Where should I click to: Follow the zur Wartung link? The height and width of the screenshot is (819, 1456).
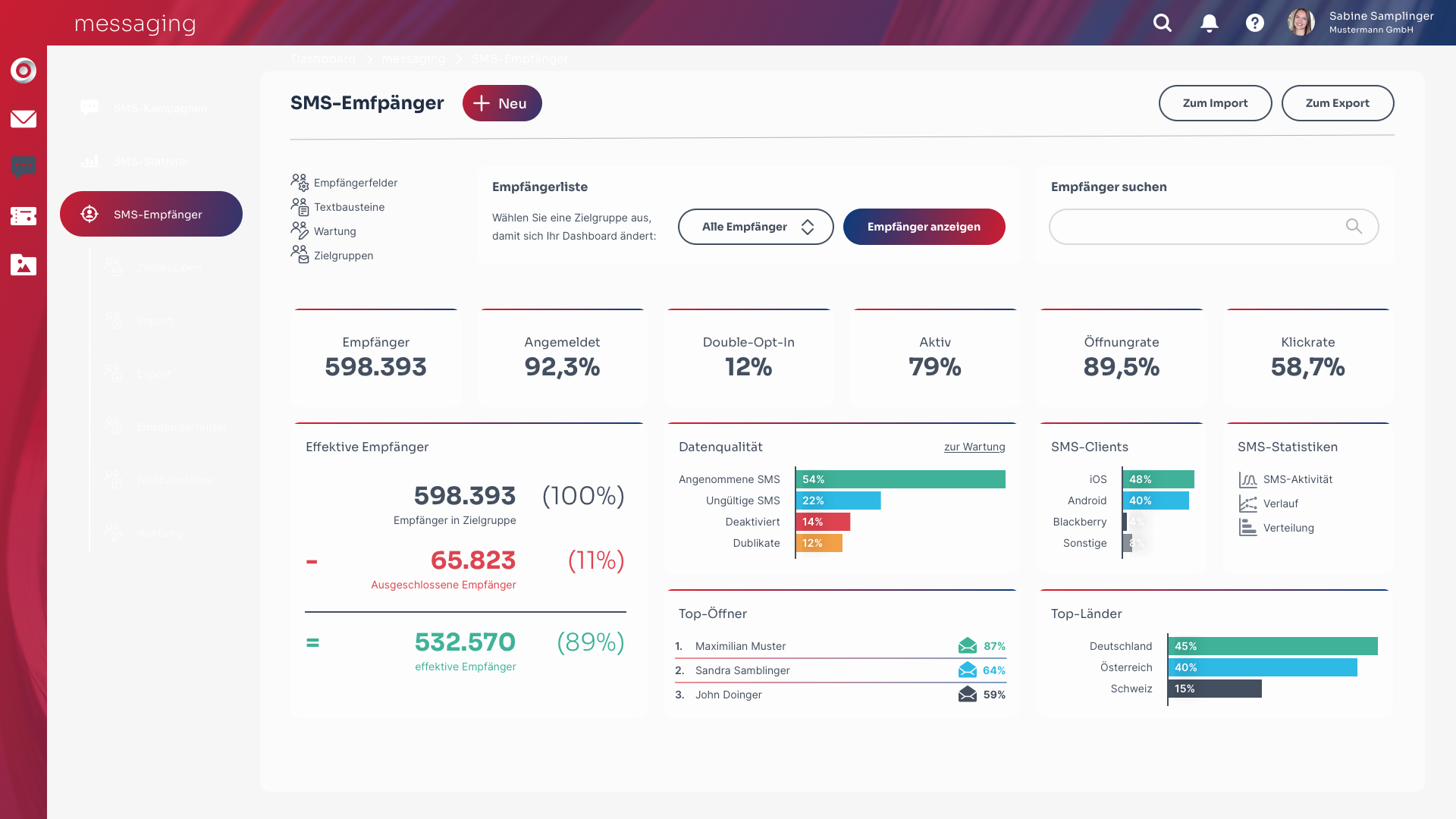(x=974, y=447)
